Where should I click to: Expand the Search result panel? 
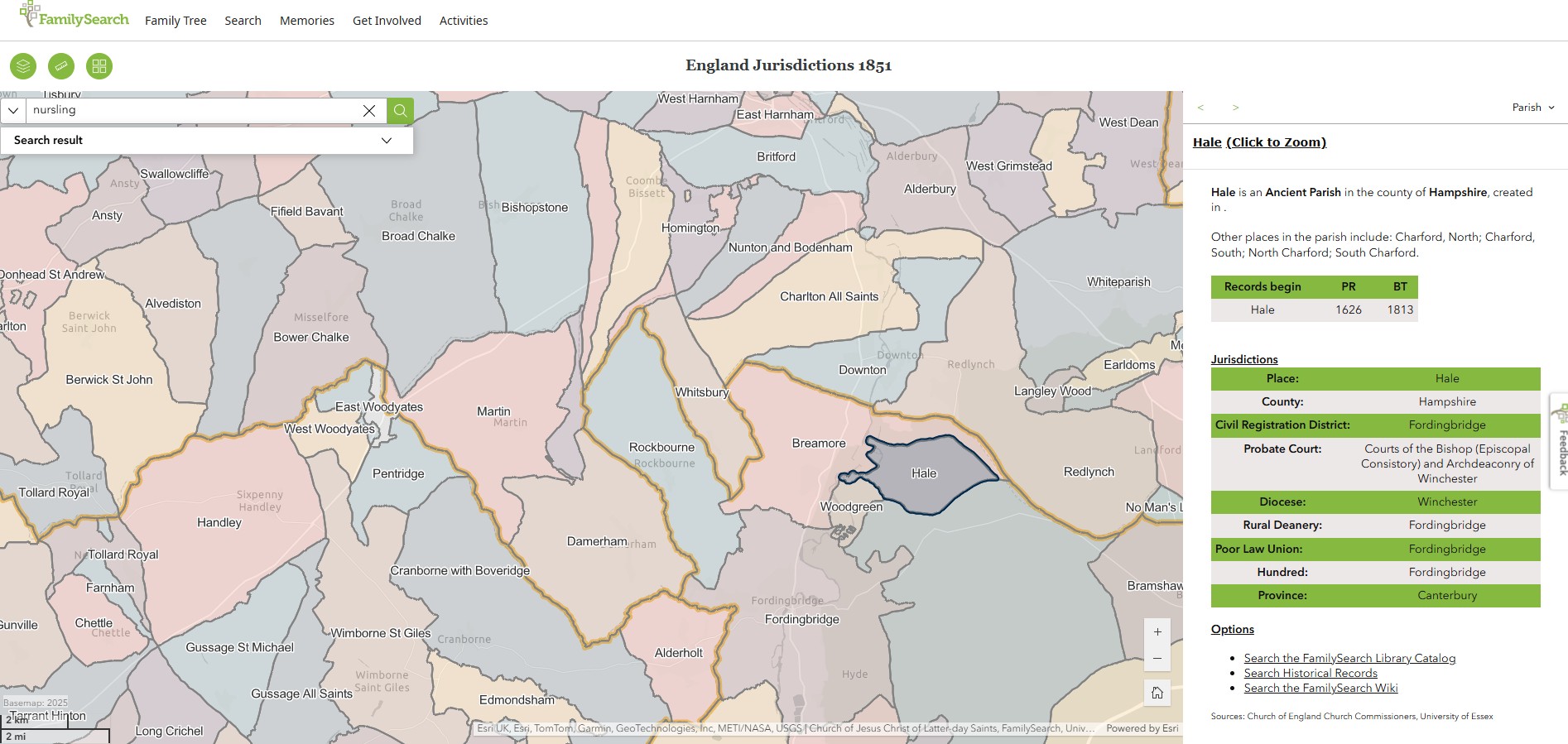point(386,141)
